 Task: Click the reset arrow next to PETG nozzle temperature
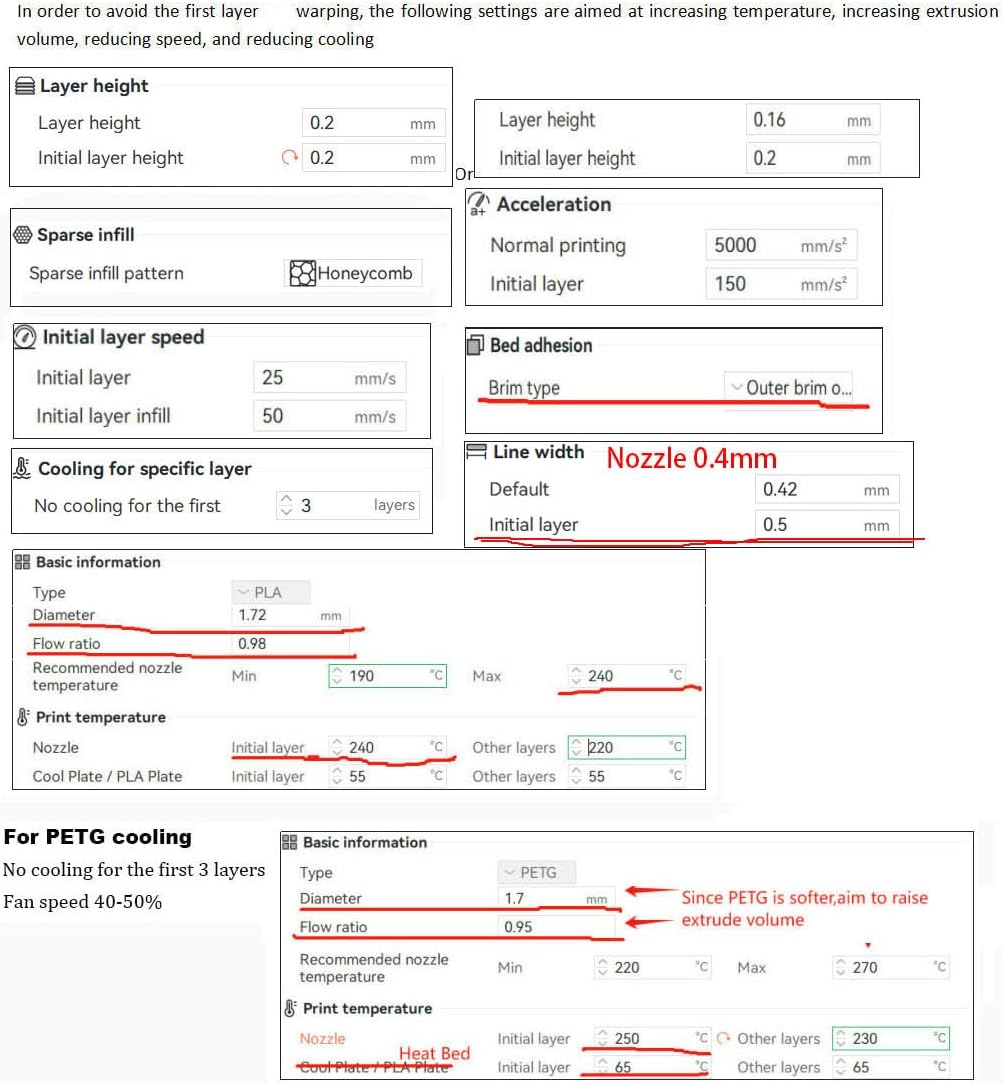724,1039
